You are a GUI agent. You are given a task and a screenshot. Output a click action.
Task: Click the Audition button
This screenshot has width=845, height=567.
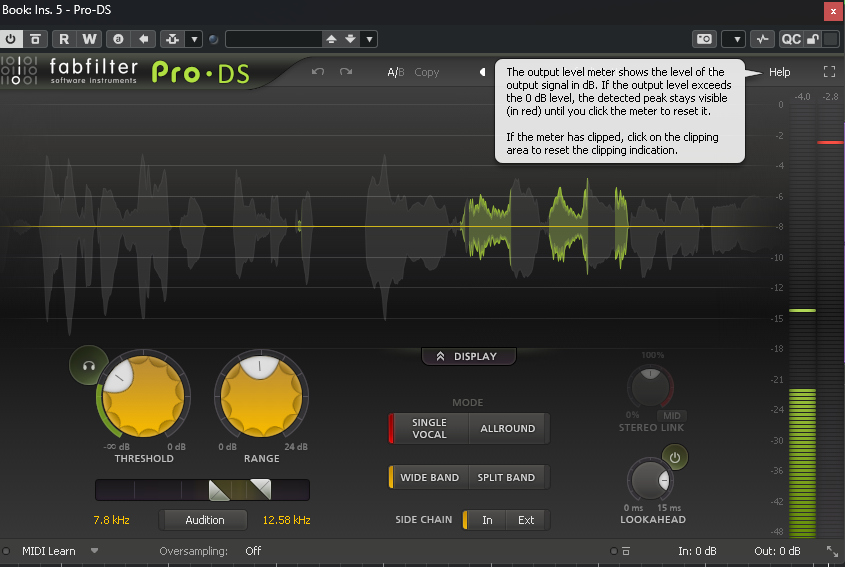(x=204, y=520)
